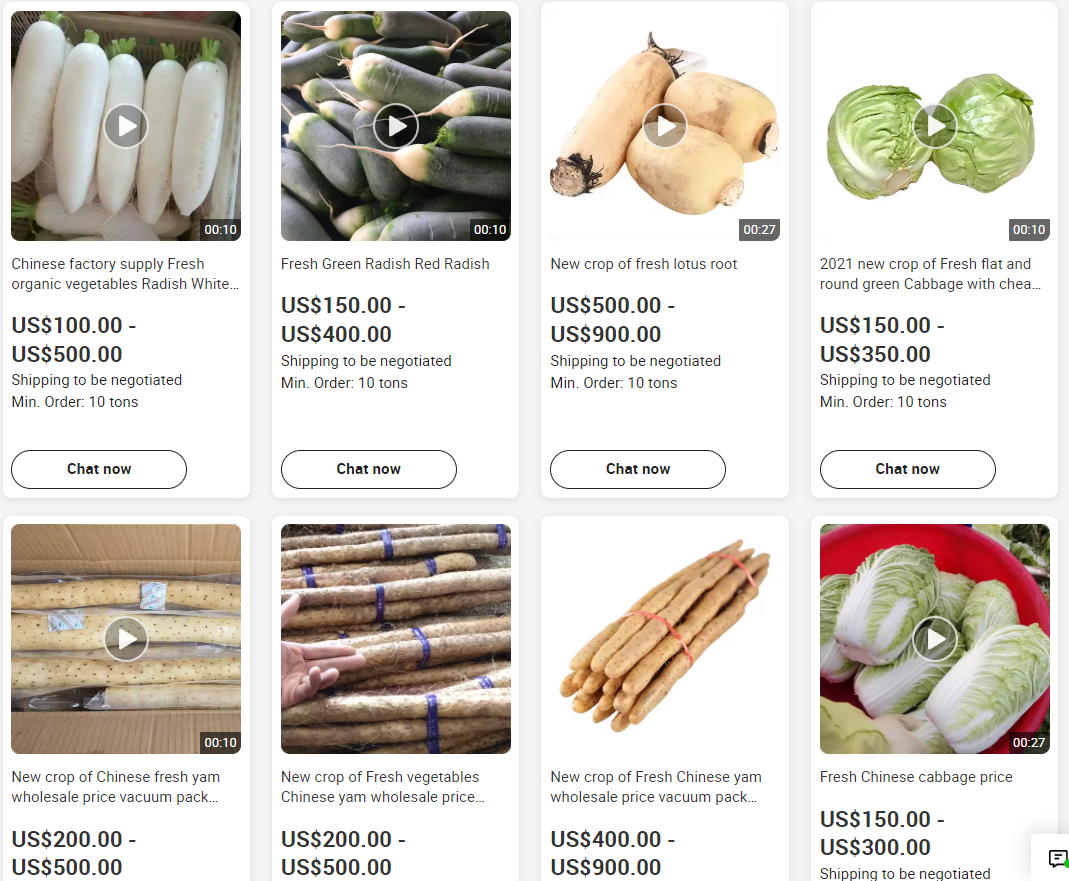Click Chat now under white radish listing
Image resolution: width=1069 pixels, height=881 pixels.
pyautogui.click(x=99, y=469)
